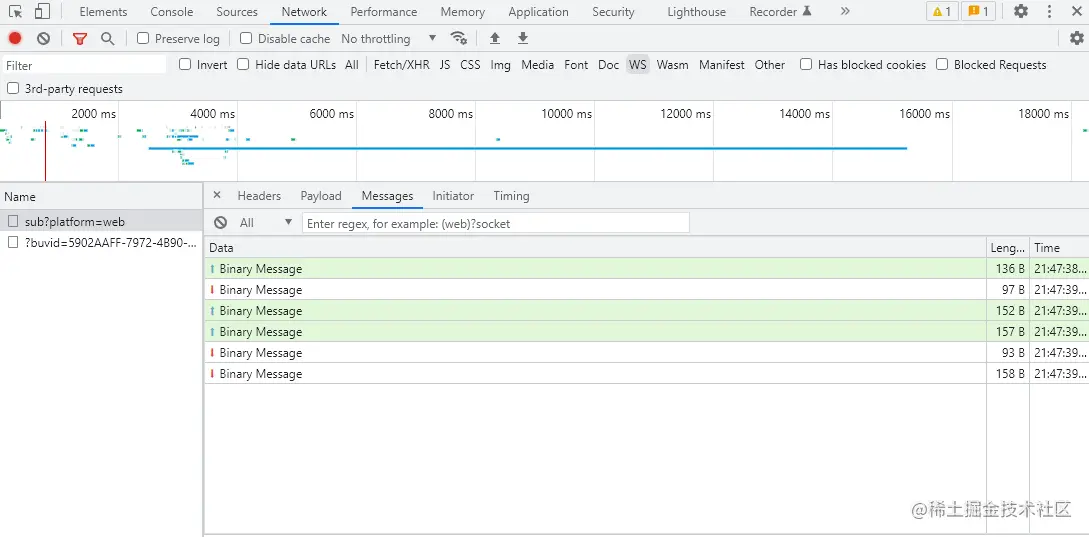Switch to the Elements tab
Viewport: 1089px width, 537px height.
coord(103,12)
